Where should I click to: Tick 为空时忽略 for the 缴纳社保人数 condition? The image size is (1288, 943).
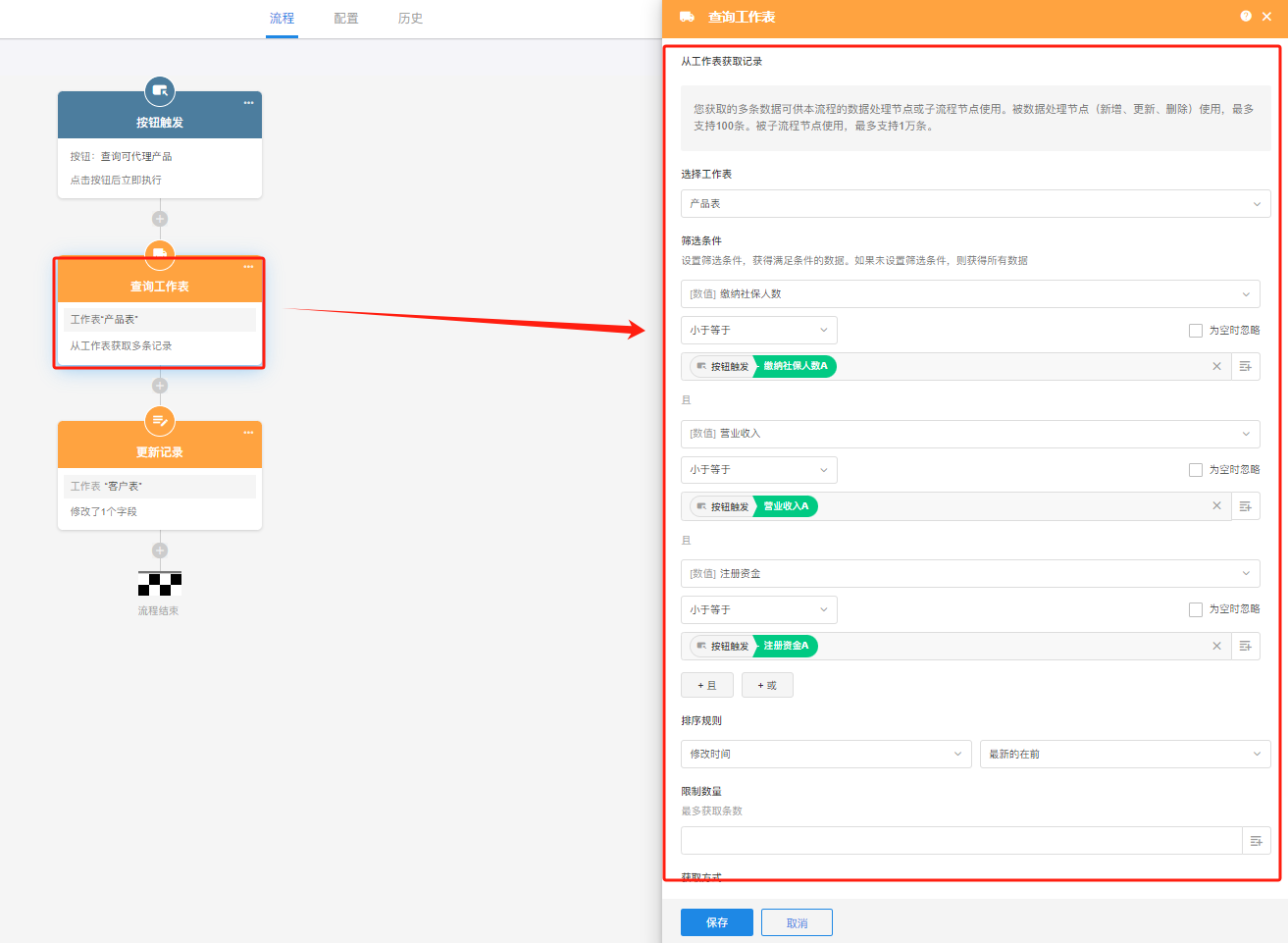(x=1196, y=331)
